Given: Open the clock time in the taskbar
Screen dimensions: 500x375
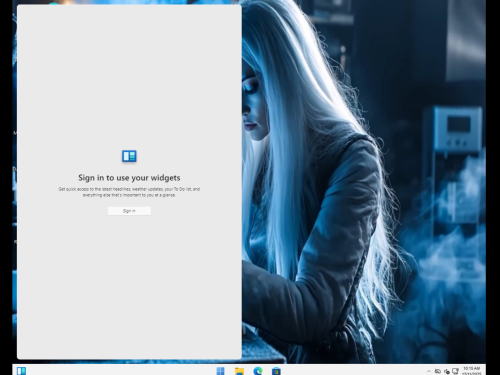Looking at the screenshot, I should [x=471, y=368].
